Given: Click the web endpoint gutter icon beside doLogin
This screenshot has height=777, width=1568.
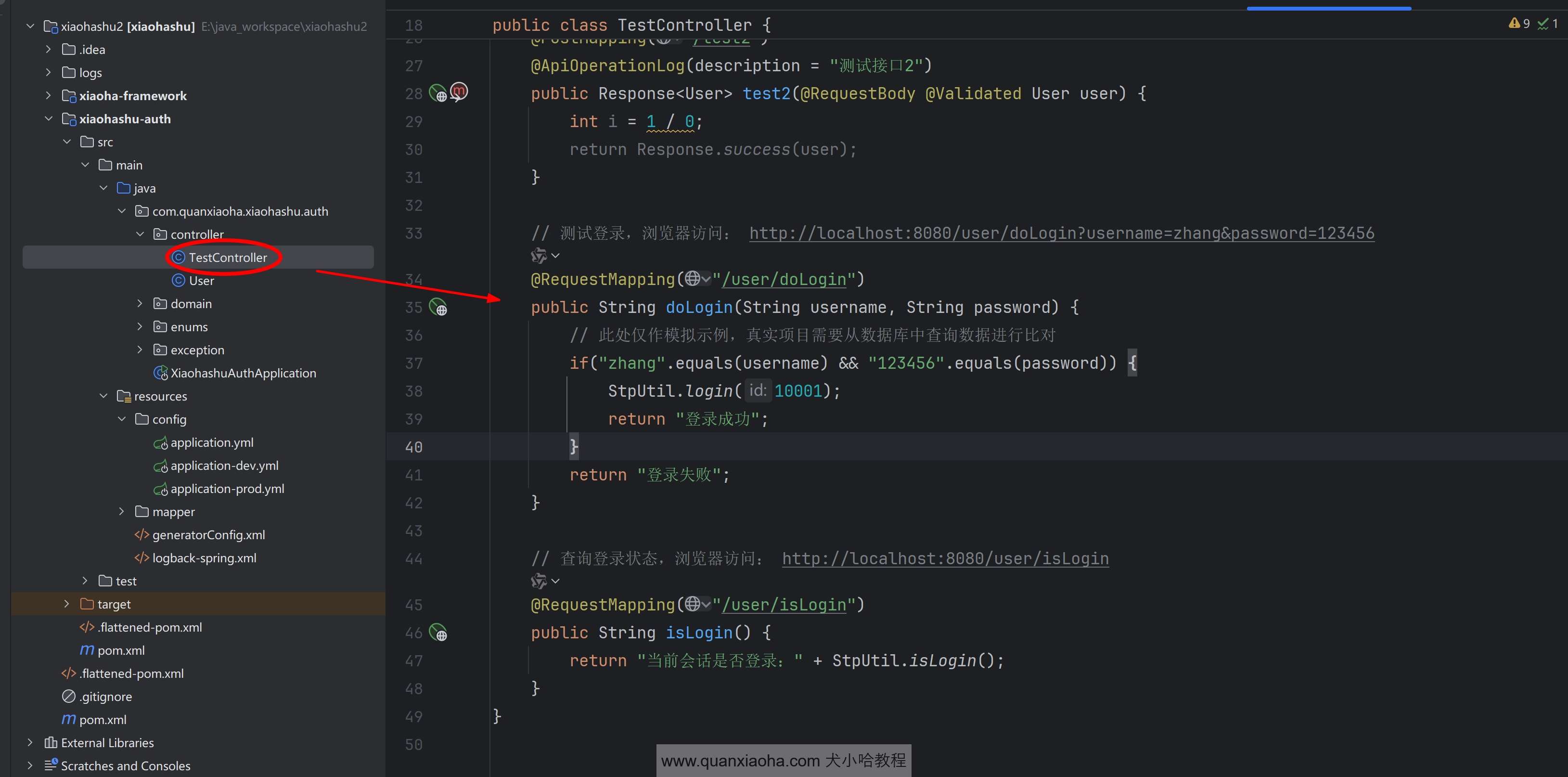Looking at the screenshot, I should point(437,308).
